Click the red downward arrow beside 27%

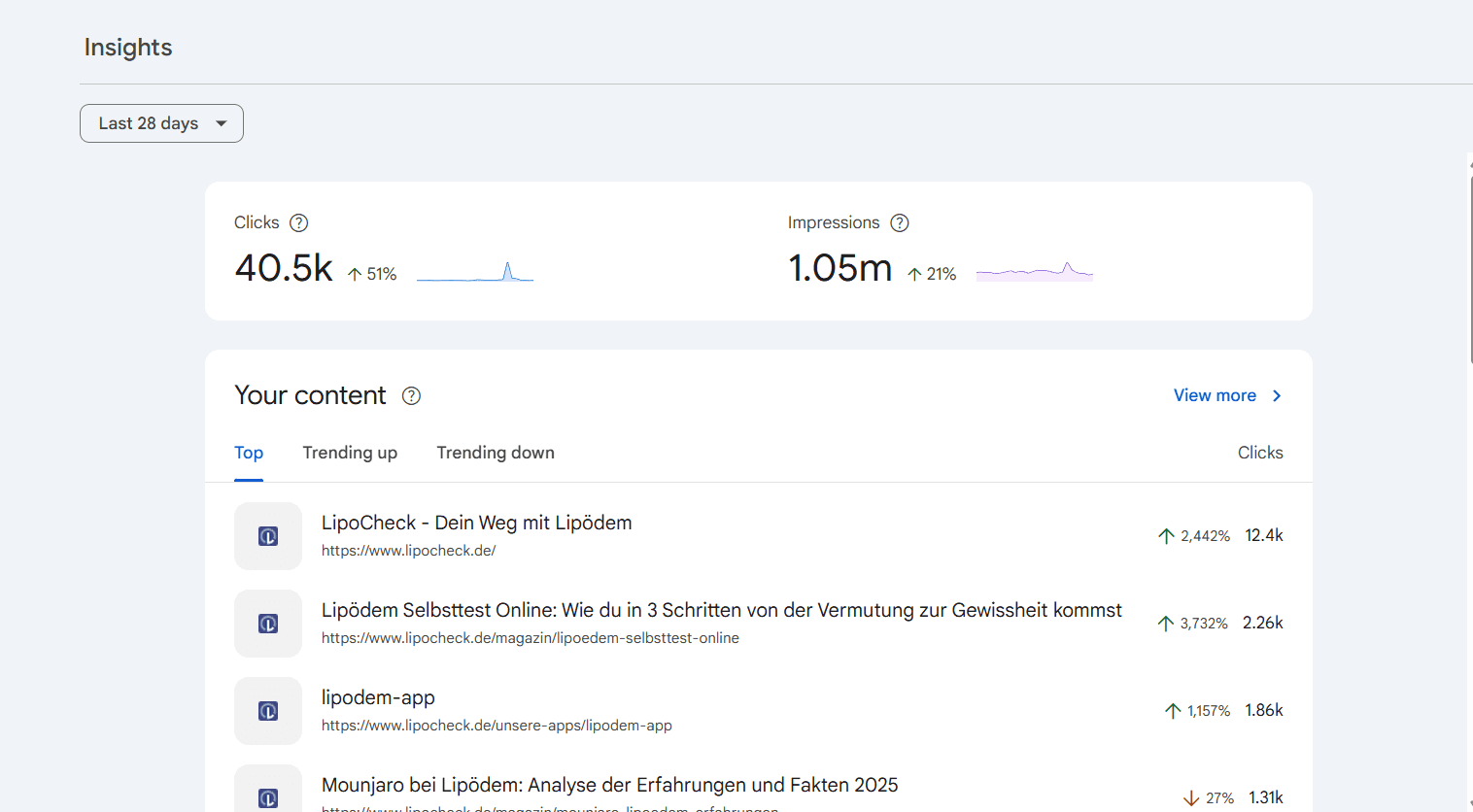pyautogui.click(x=1191, y=797)
